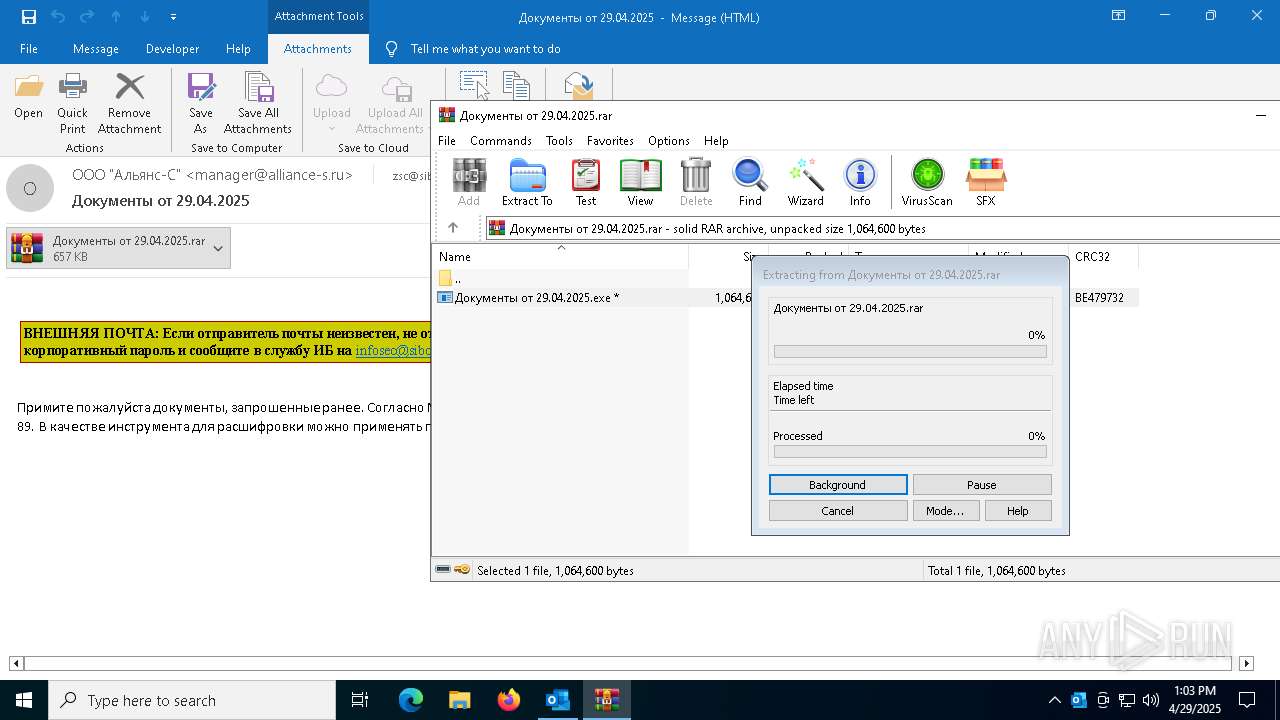Click the Processed progress bar
This screenshot has height=720, width=1280.
910,452
